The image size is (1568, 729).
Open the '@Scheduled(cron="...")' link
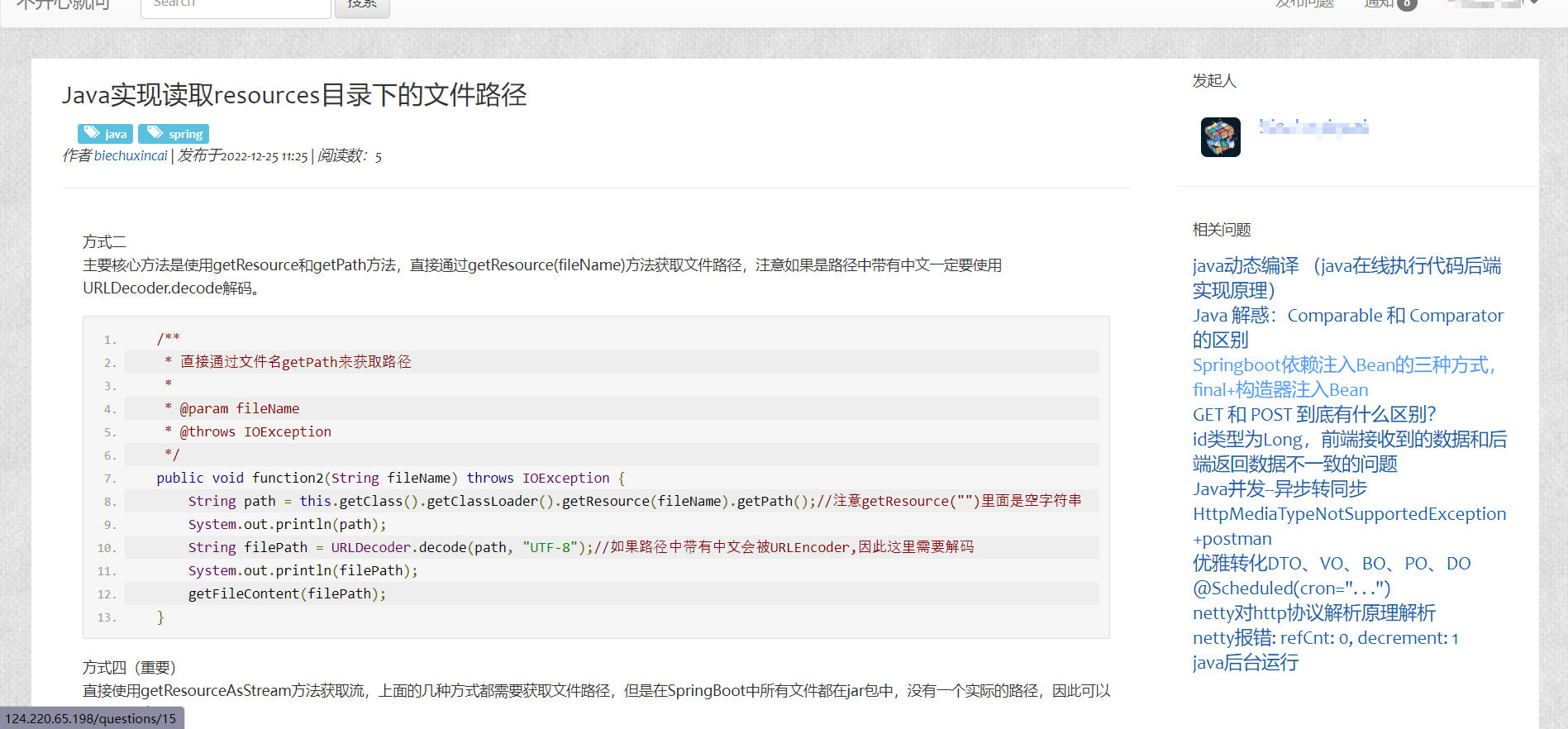tap(1291, 588)
